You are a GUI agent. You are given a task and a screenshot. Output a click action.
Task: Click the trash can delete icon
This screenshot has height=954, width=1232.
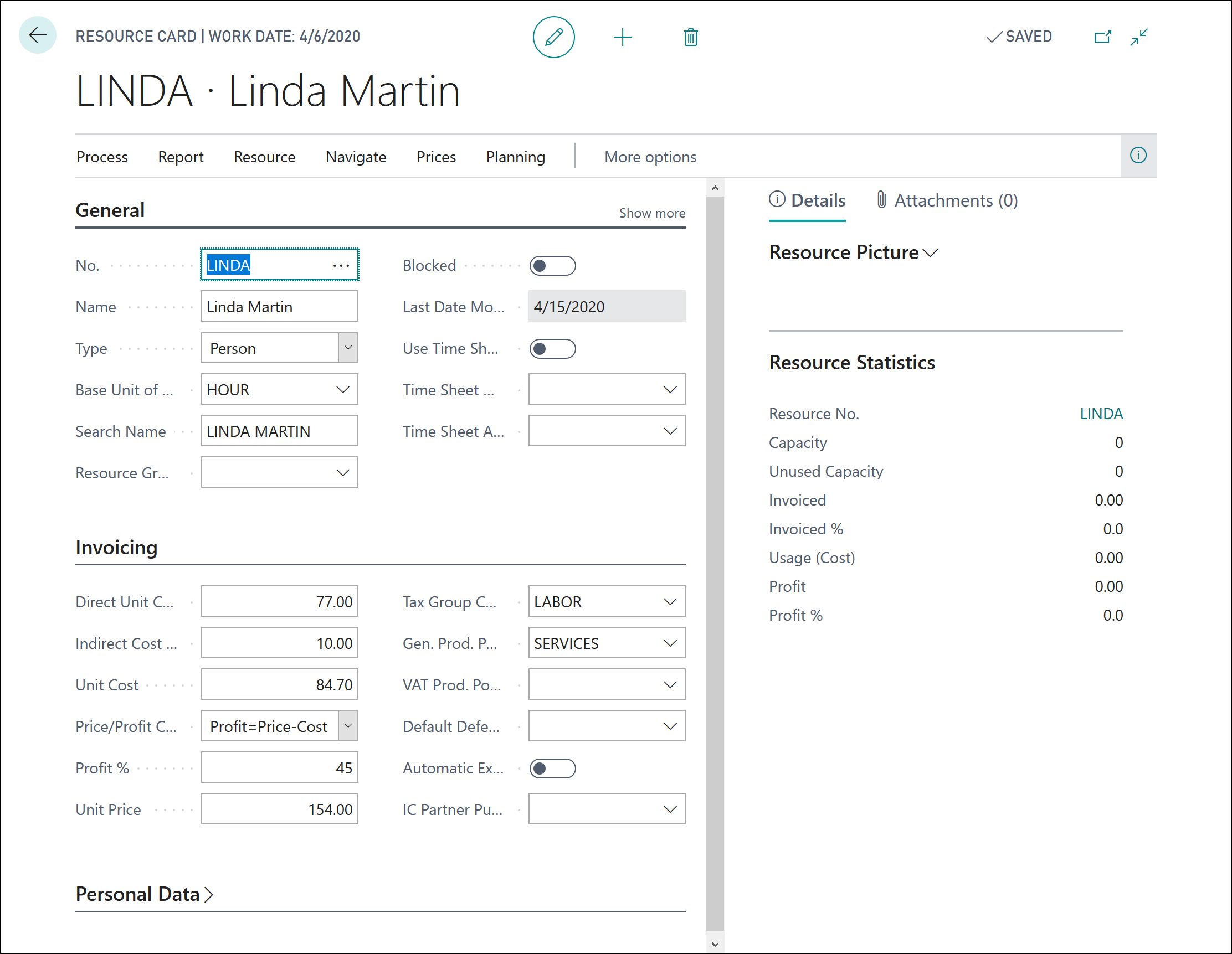coord(690,37)
